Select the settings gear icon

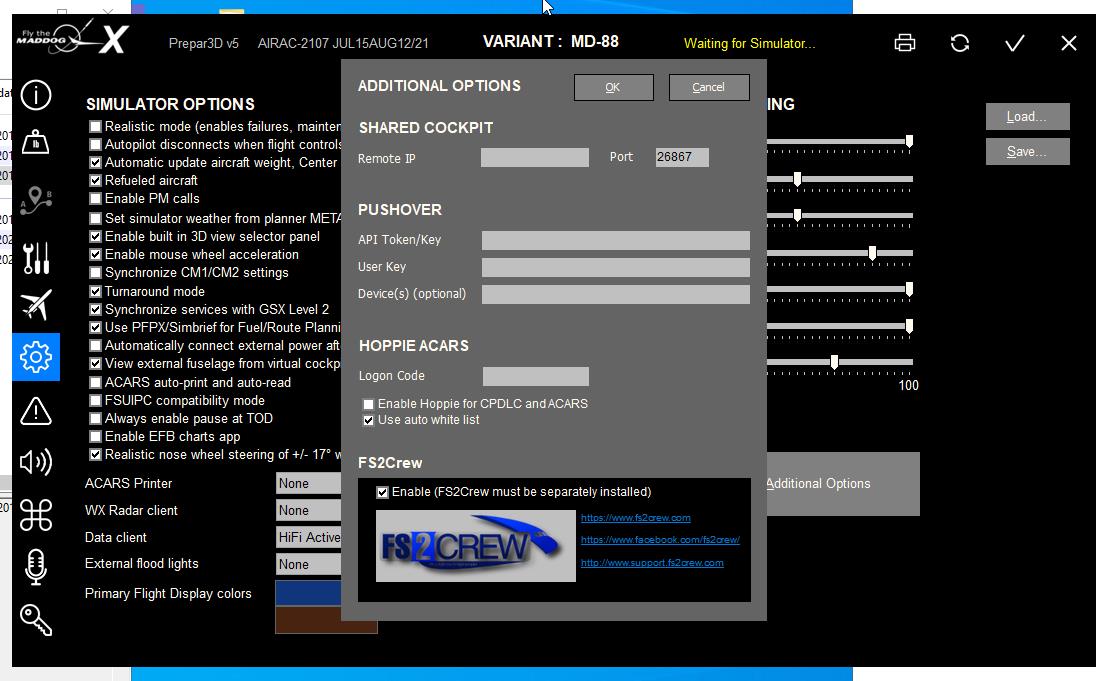pyautogui.click(x=36, y=357)
